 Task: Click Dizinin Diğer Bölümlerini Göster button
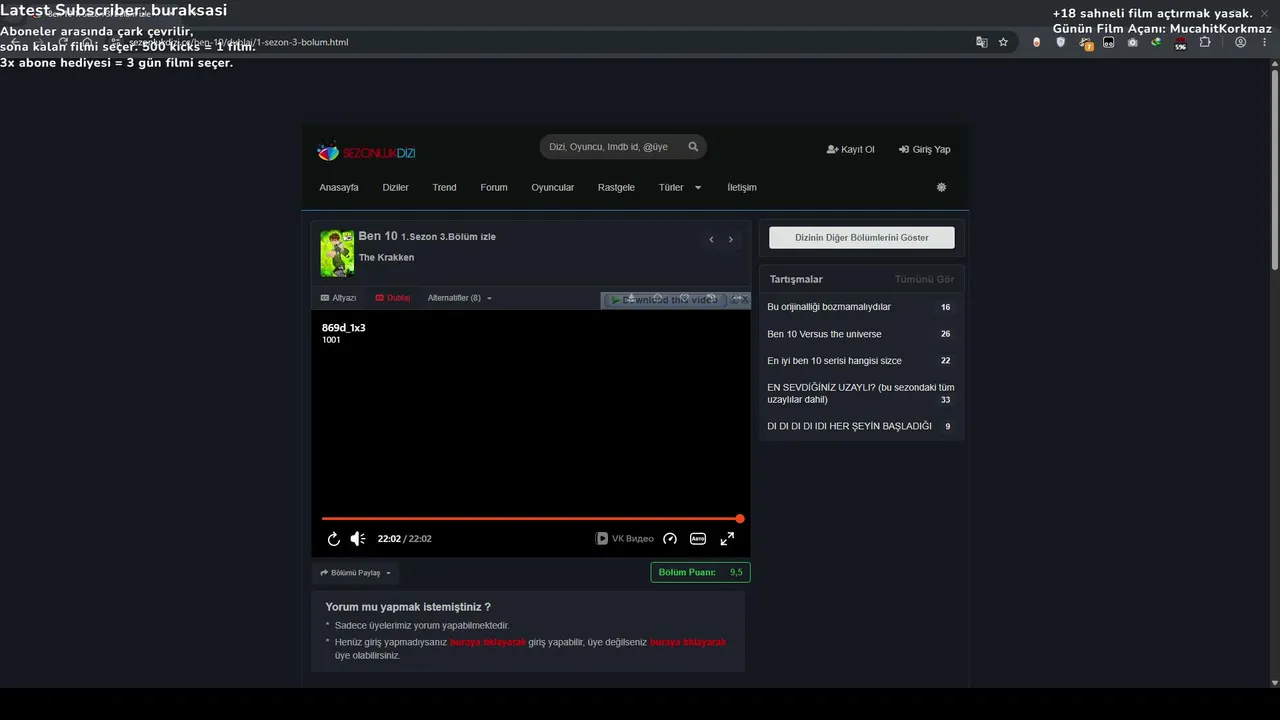862,238
